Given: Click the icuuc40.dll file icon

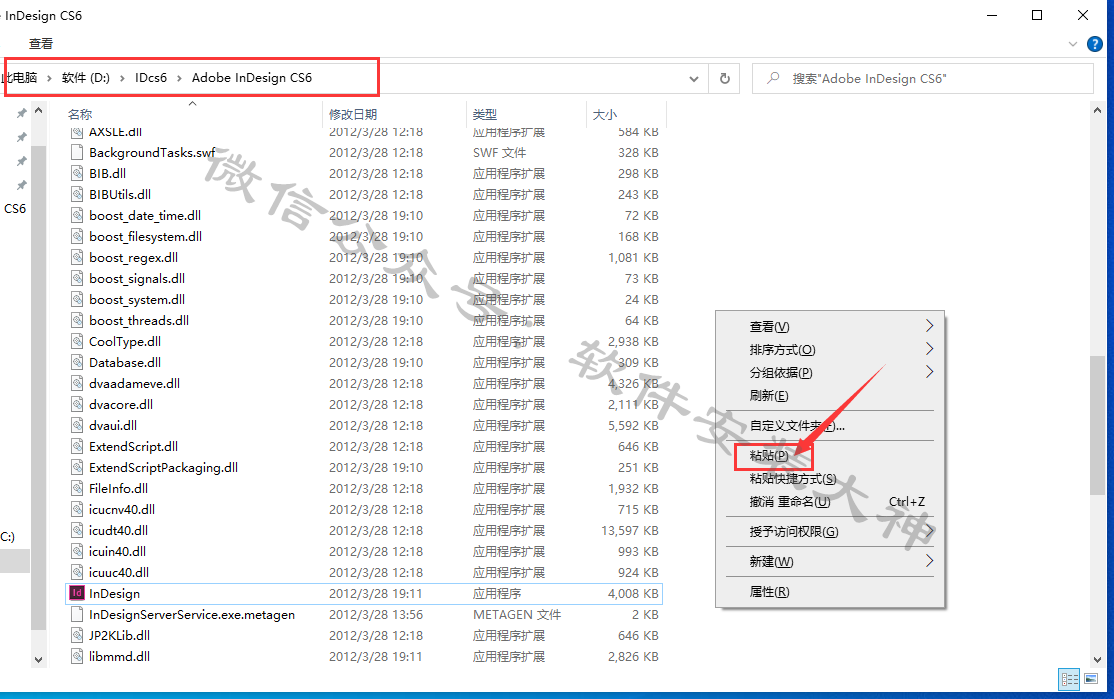Looking at the screenshot, I should pos(77,573).
